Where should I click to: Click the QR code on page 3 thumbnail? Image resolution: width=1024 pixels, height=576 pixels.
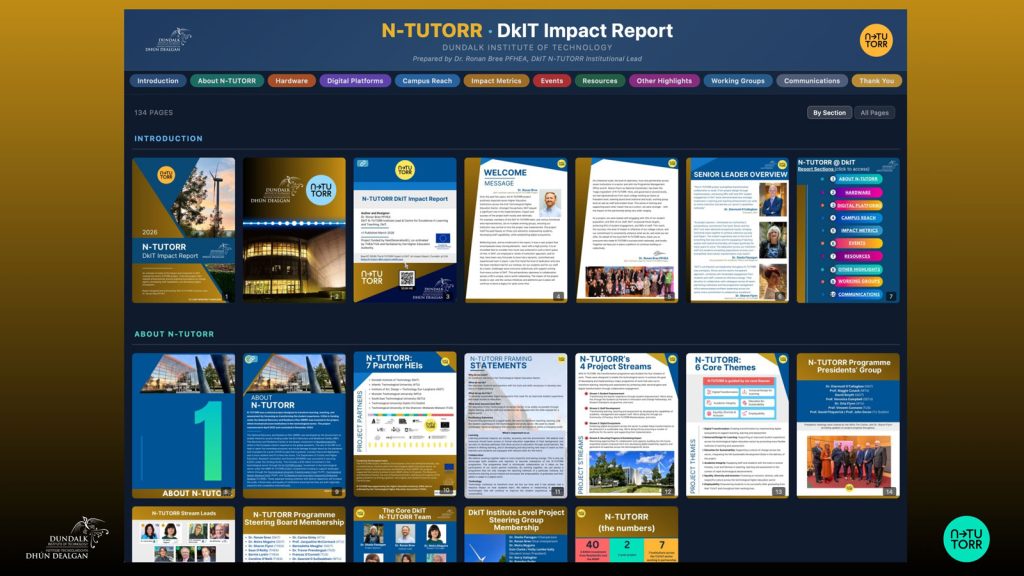tap(407, 279)
